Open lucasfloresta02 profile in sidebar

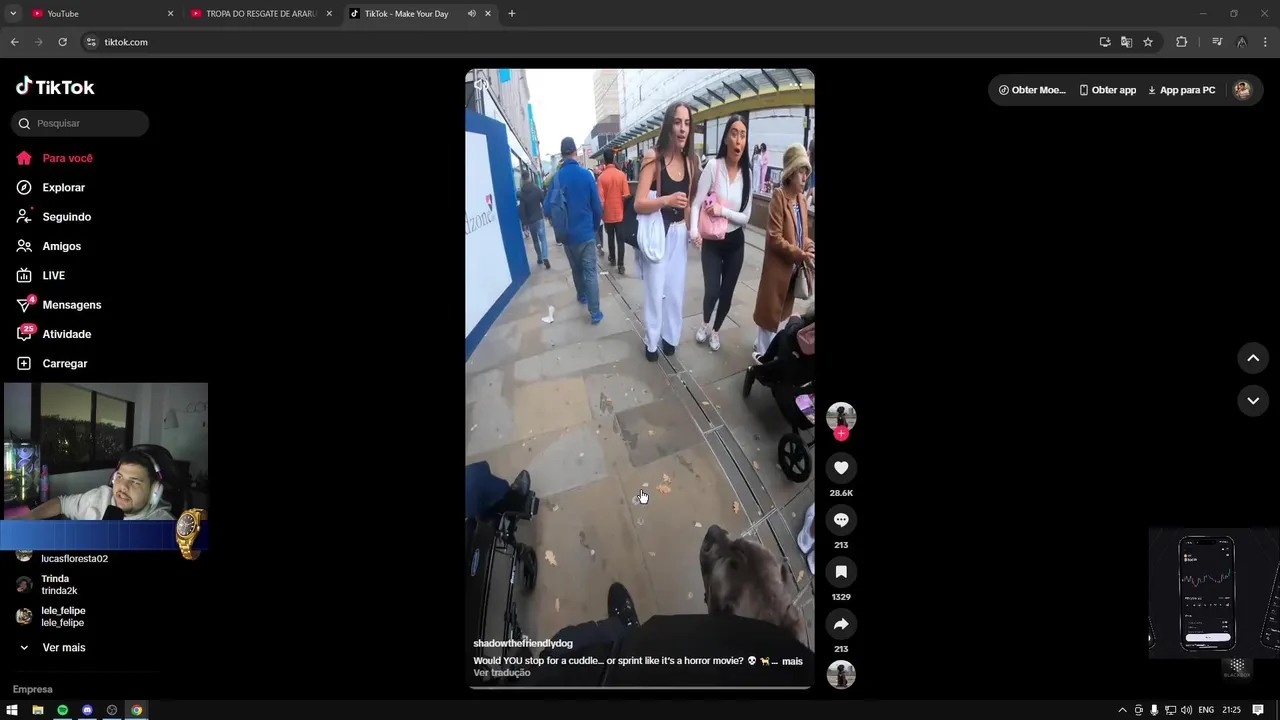(x=74, y=558)
